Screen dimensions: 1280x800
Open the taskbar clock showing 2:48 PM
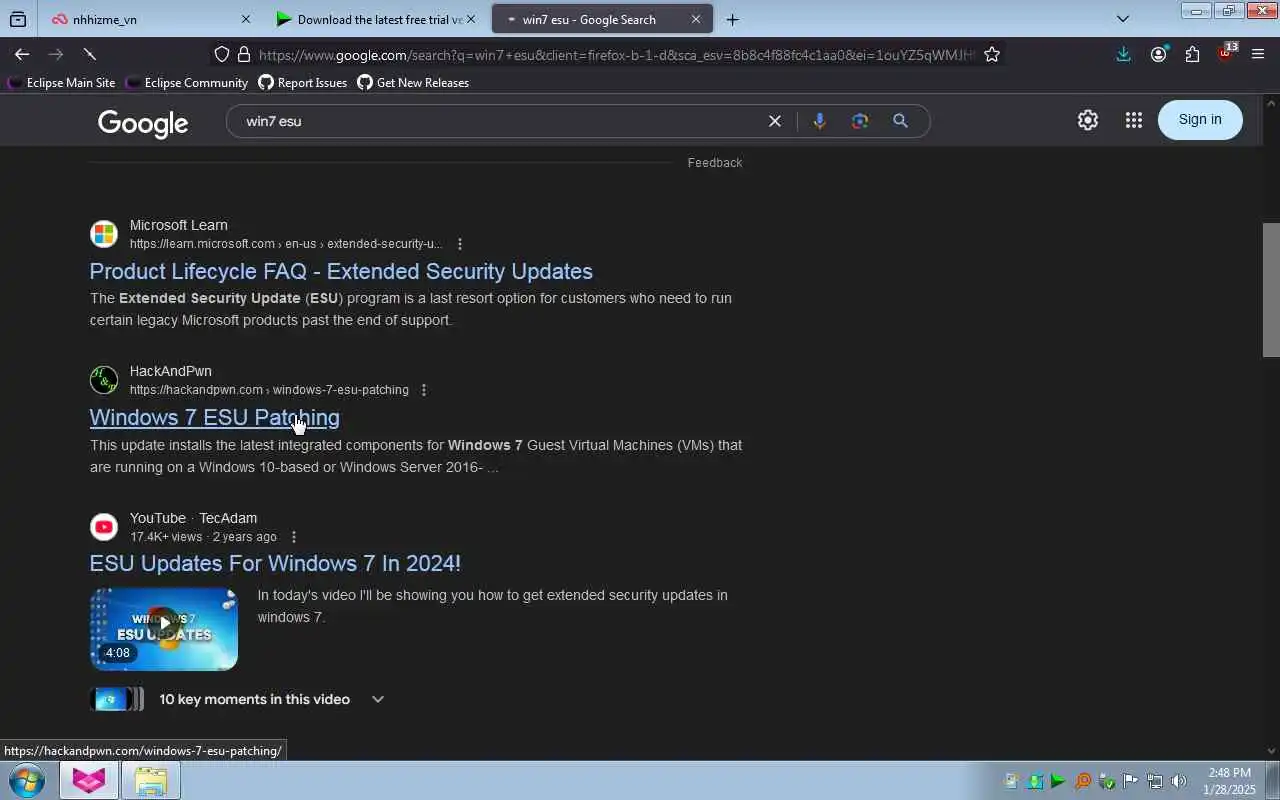(x=1229, y=781)
